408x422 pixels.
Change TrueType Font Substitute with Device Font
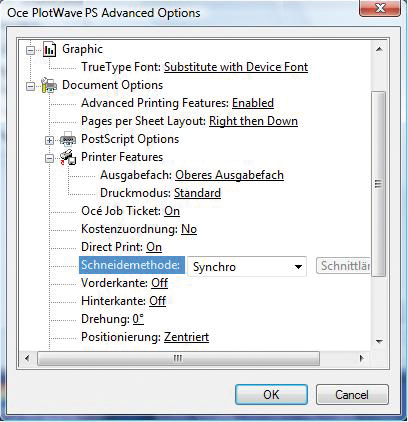[236, 67]
